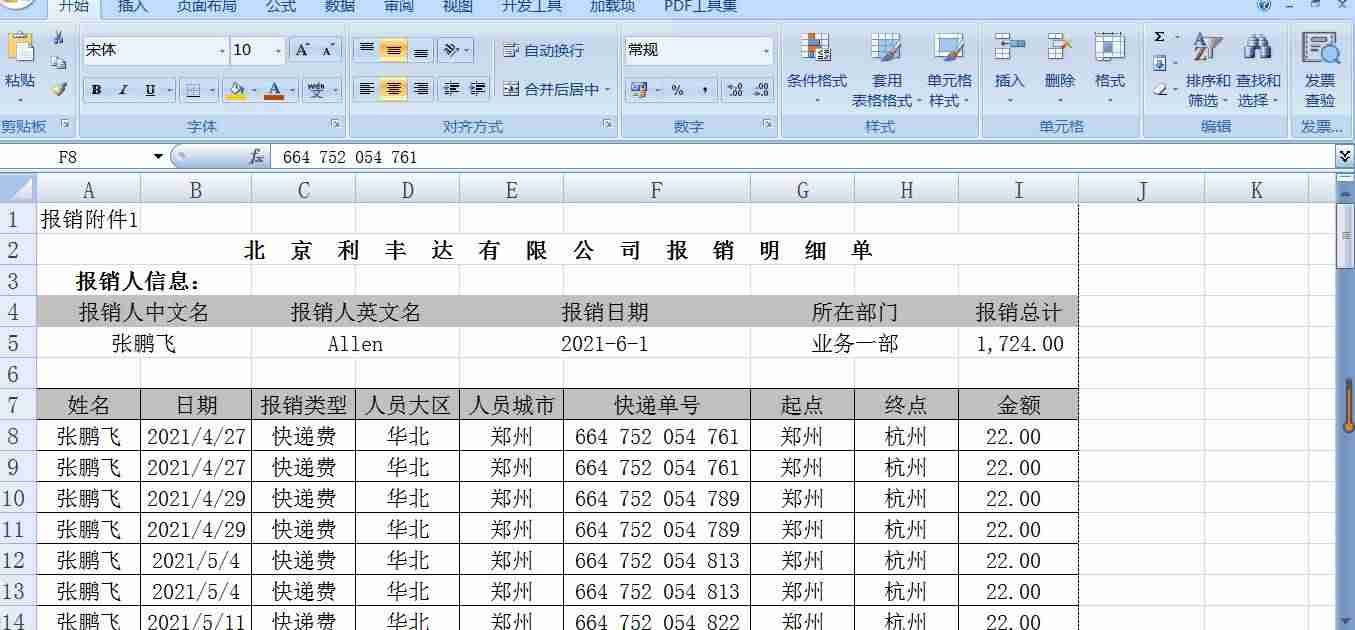Screen dimensions: 1355x630
Task: Click the align text right icon
Action: tap(421, 89)
